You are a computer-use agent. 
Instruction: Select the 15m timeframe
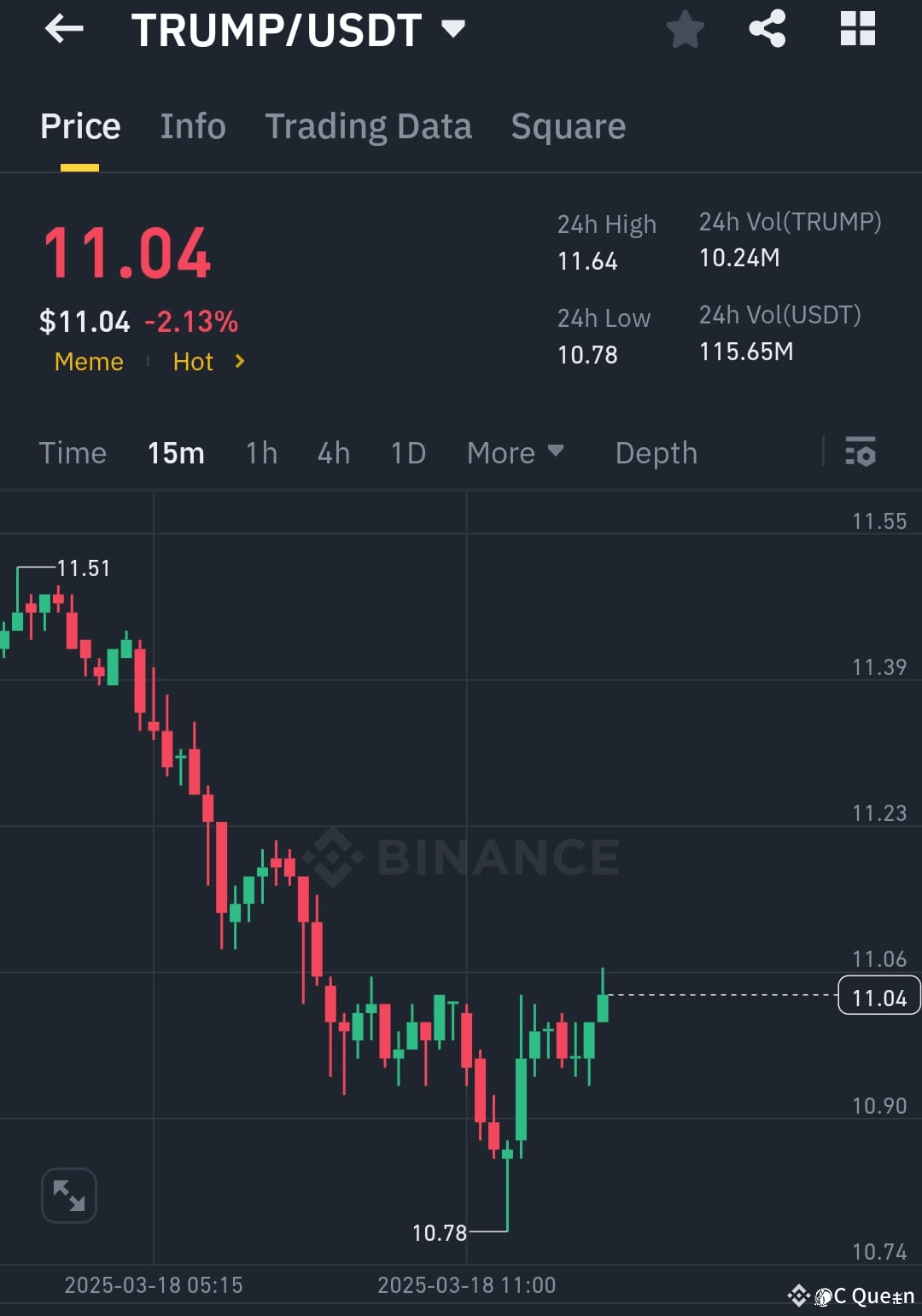(176, 453)
